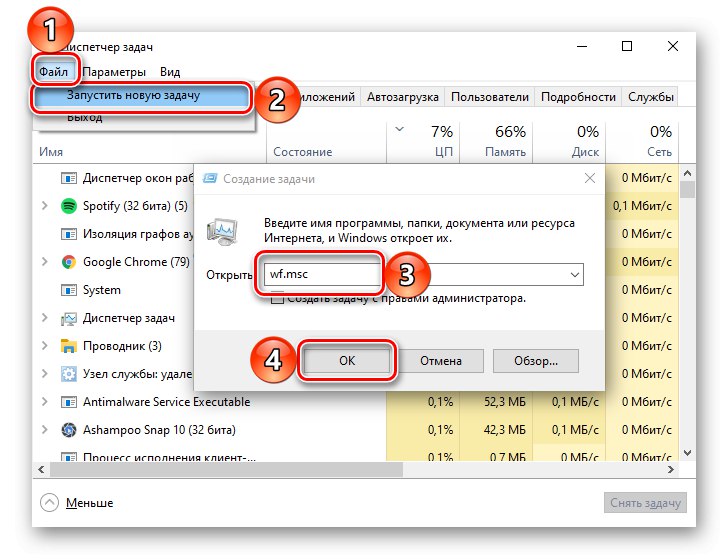This screenshot has width=728, height=559.
Task: Expand the Spotify (32 бита) process group
Action: pyautogui.click(x=45, y=206)
